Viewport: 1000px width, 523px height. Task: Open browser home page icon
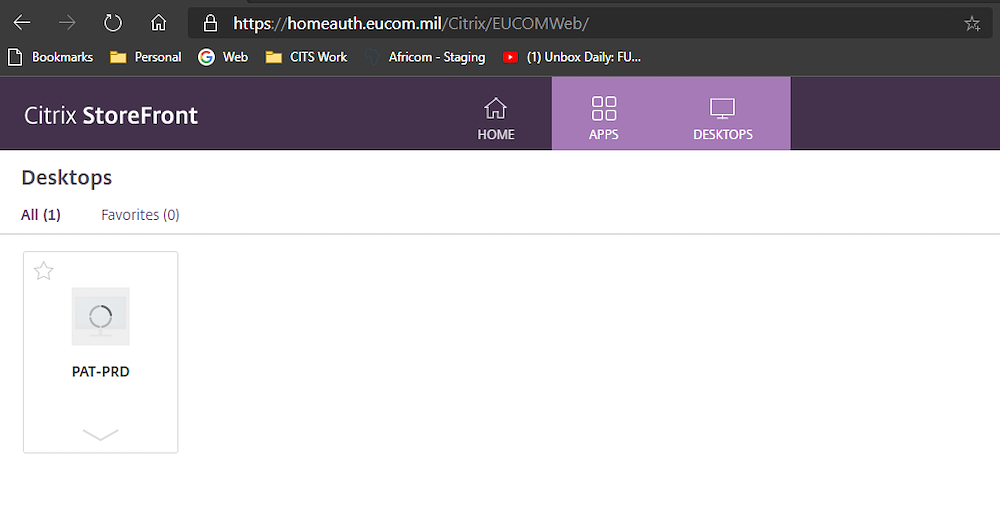(158, 23)
